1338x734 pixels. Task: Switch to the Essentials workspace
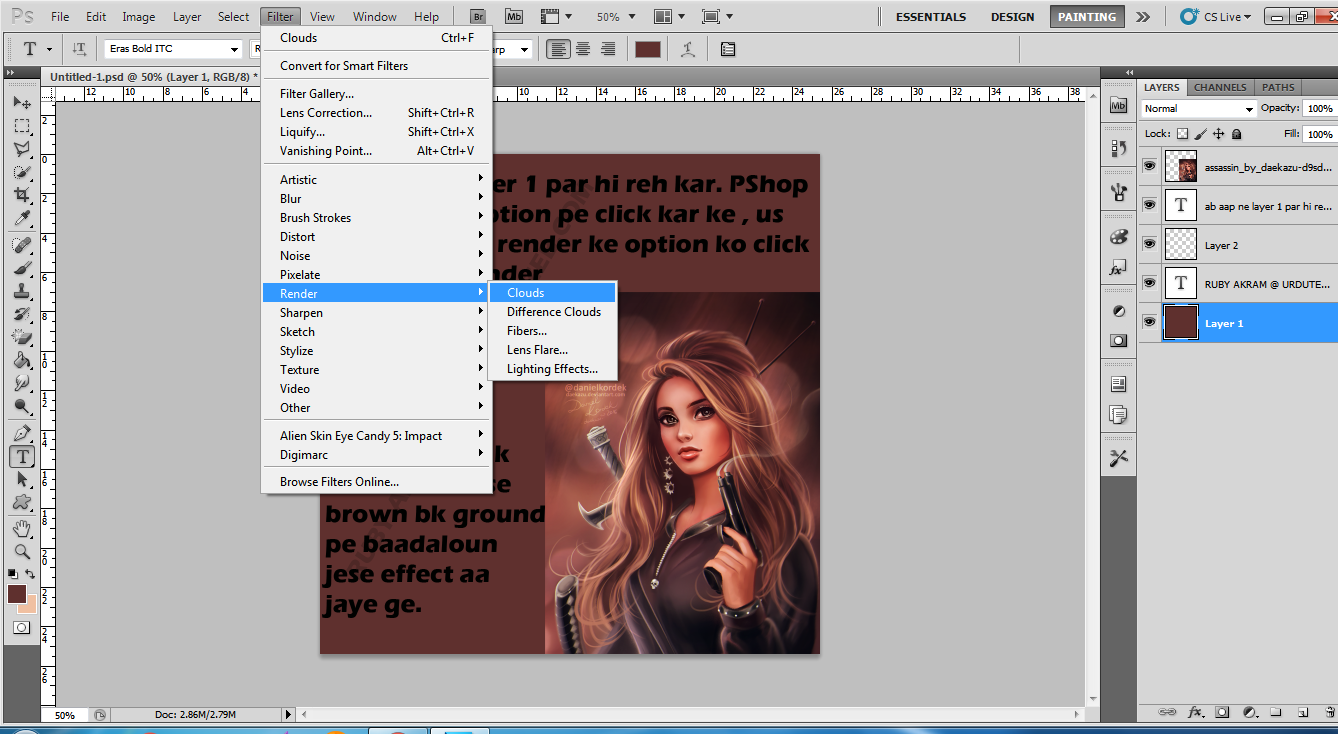tap(931, 17)
